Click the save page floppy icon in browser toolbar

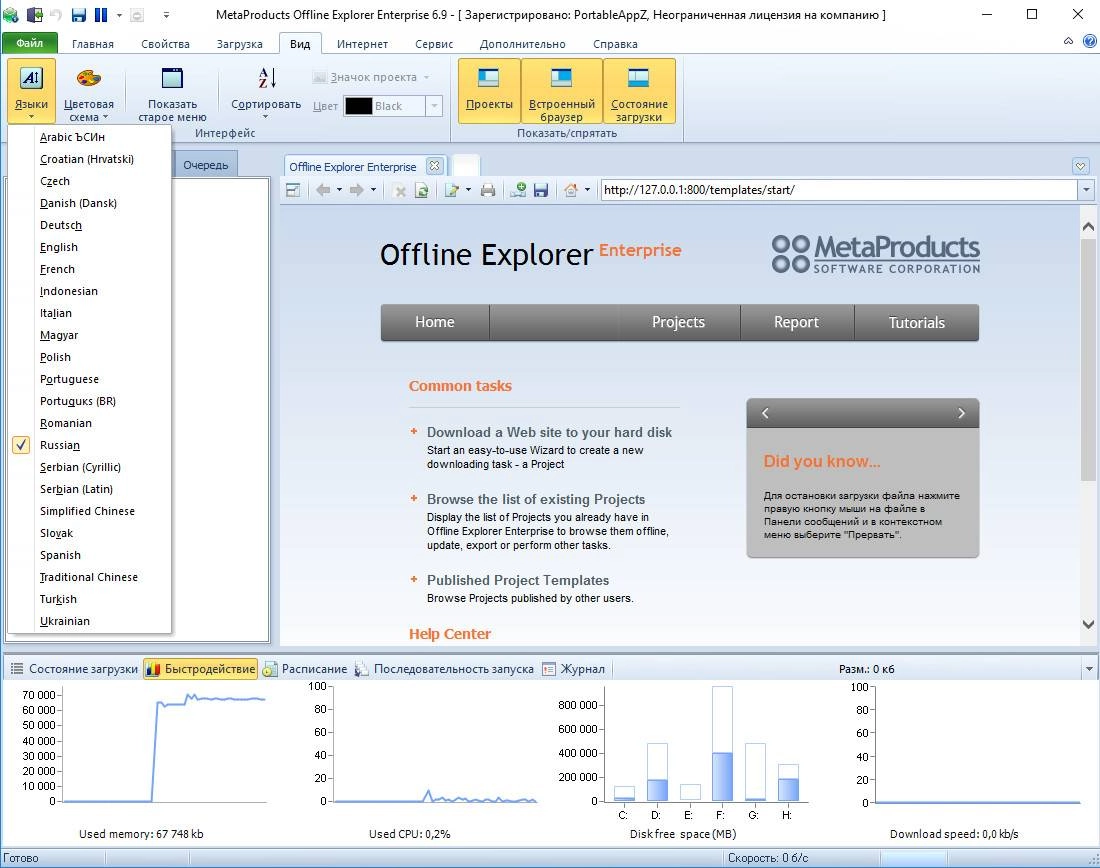541,190
